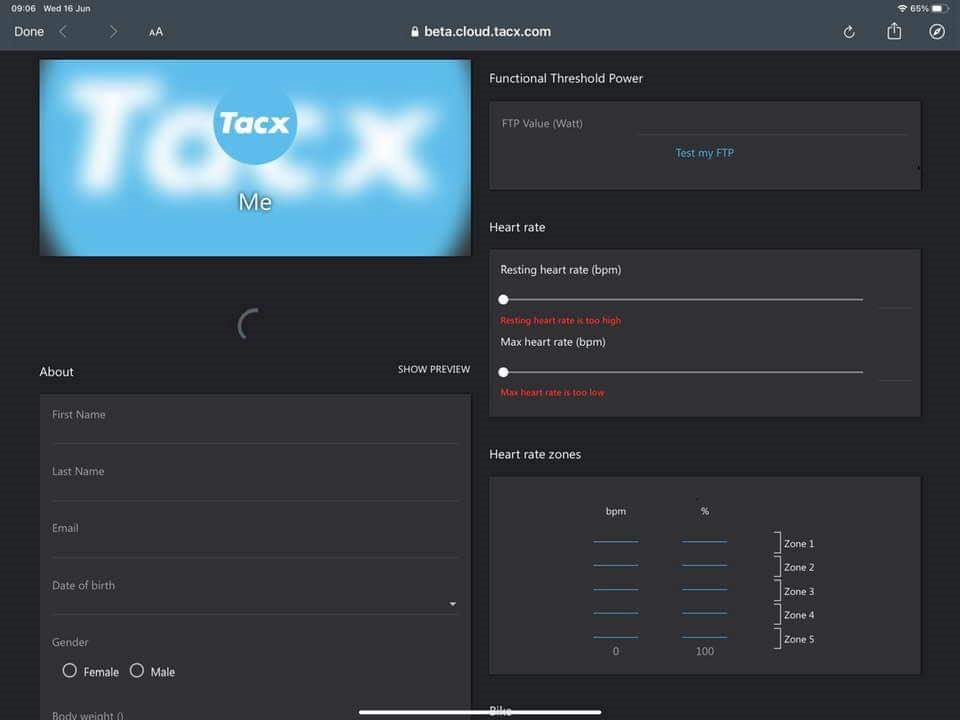This screenshot has width=960, height=720.
Task: Tap the Wi-Fi status icon
Action: (902, 9)
